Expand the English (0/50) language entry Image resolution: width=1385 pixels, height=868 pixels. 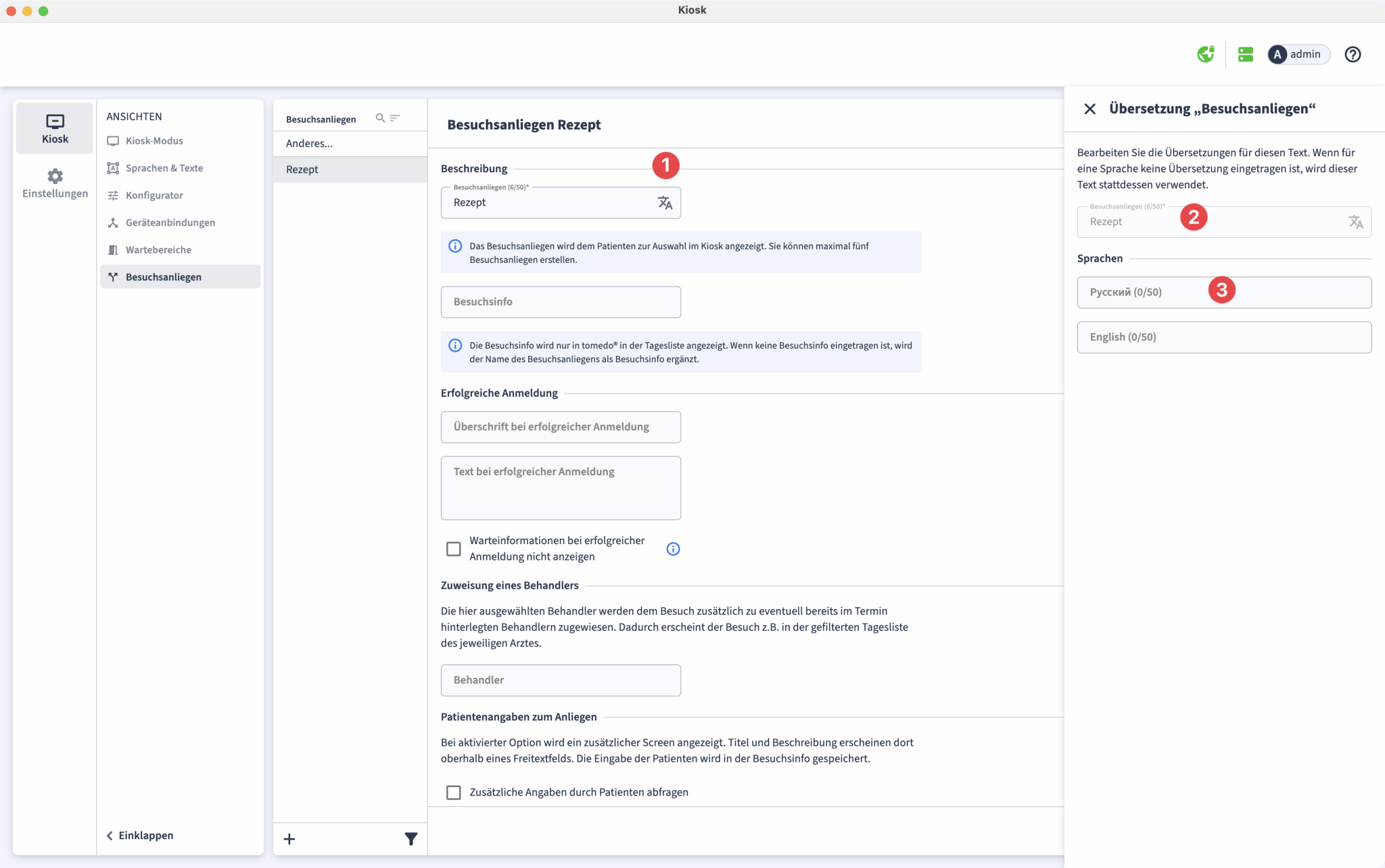pyautogui.click(x=1224, y=337)
